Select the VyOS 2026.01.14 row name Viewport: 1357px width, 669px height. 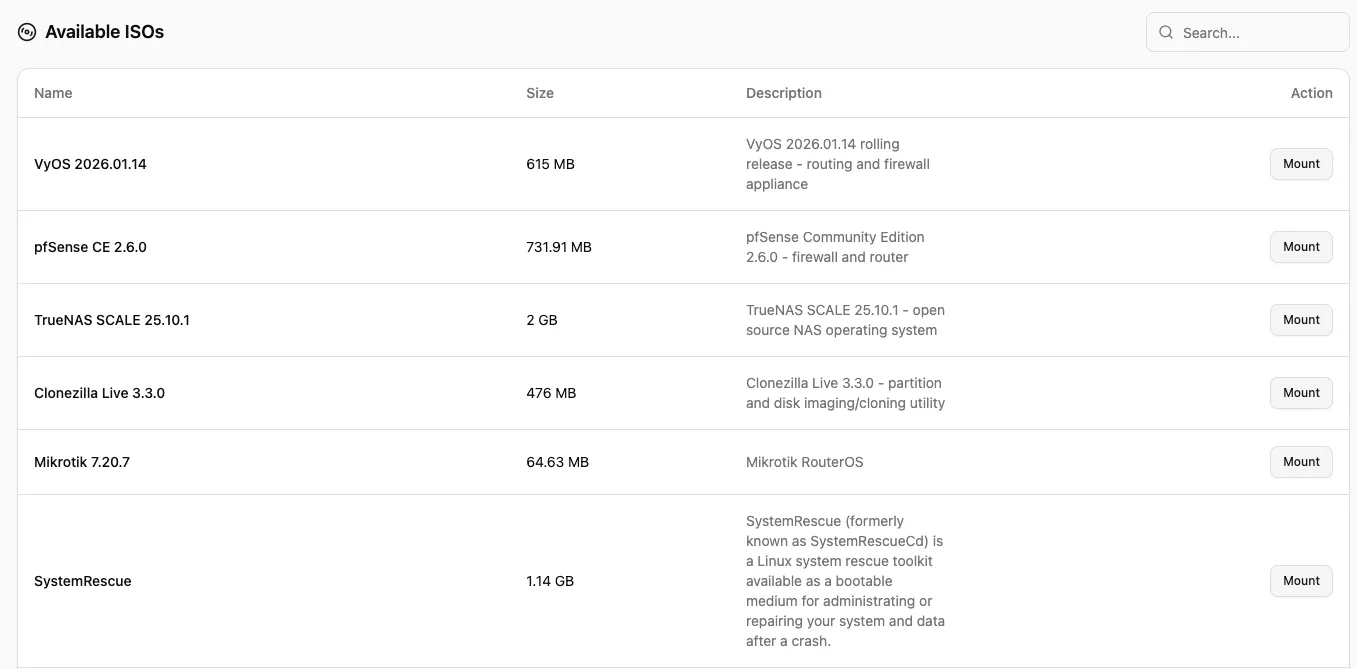(x=90, y=164)
